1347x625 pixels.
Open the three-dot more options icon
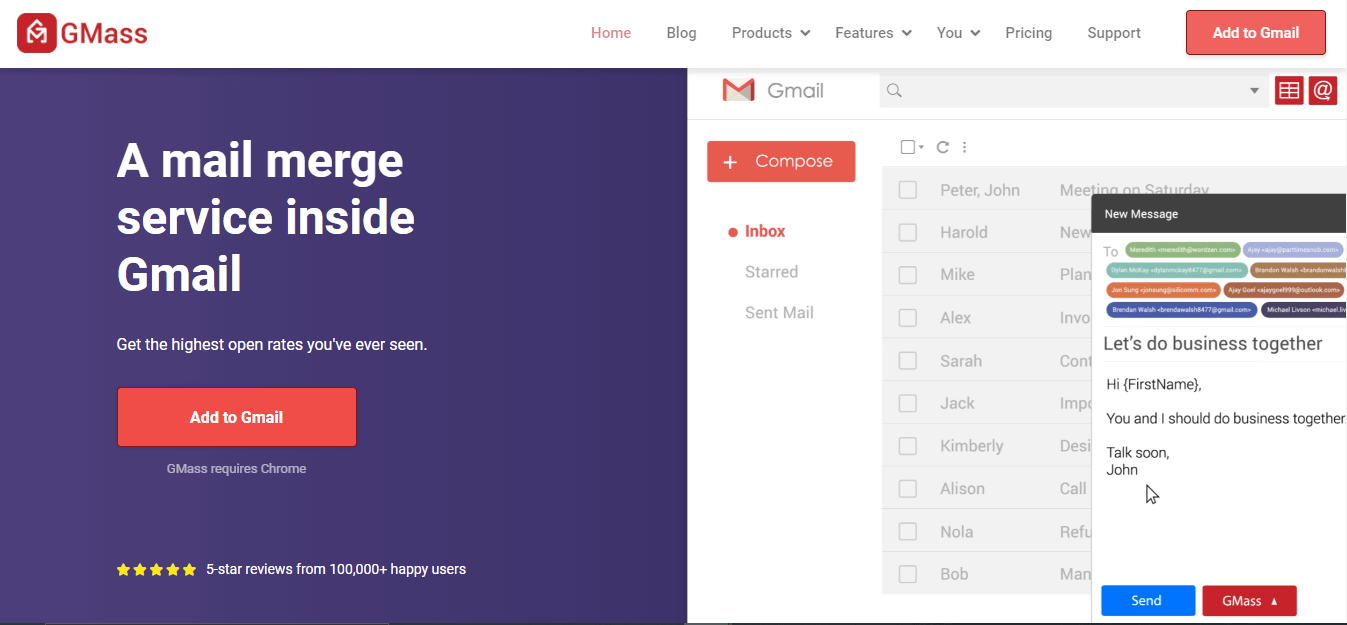click(964, 147)
